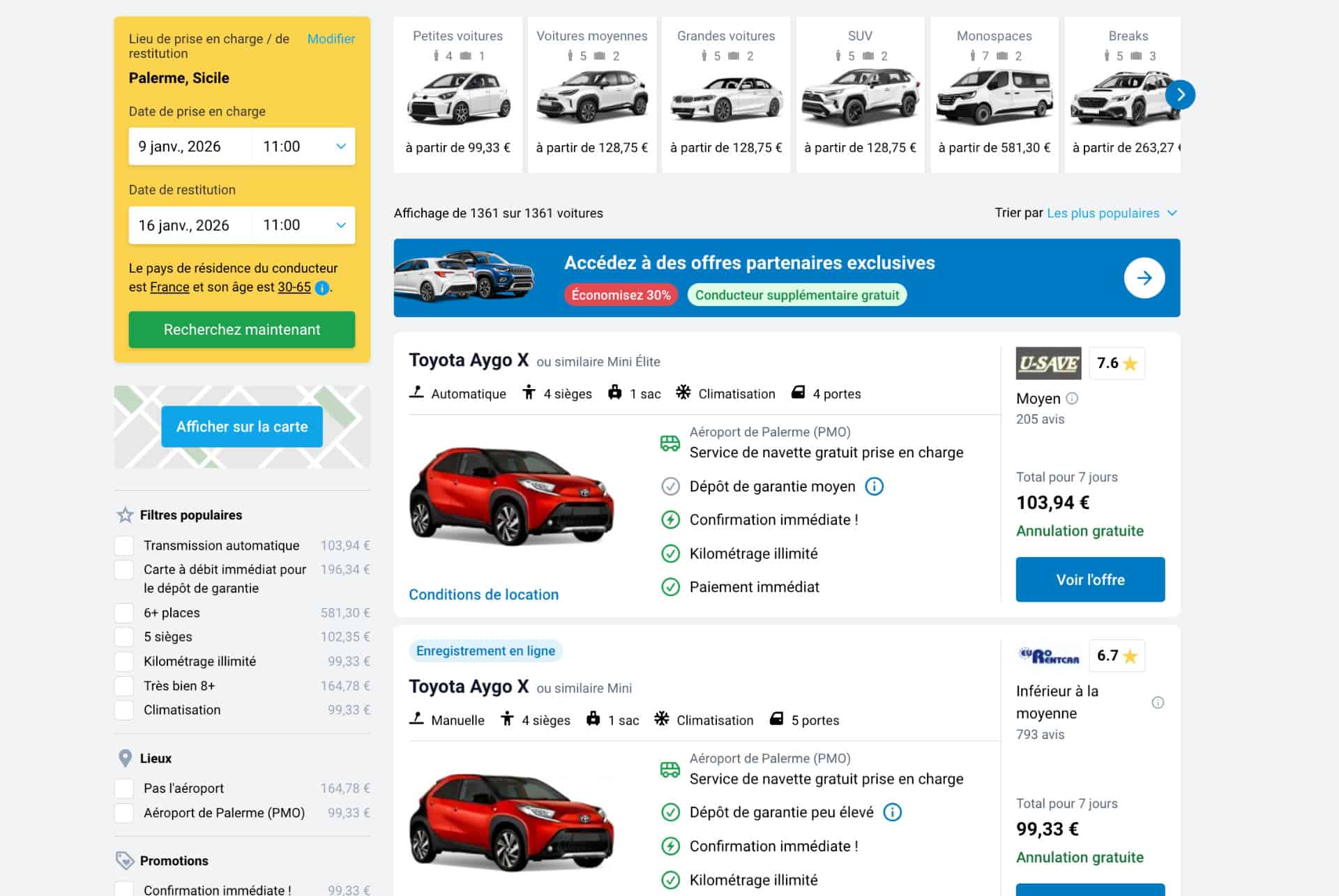This screenshot has width=1339, height=896.
Task: Open info icon beside Dépôt de garantie peu élevé
Action: coord(892,812)
